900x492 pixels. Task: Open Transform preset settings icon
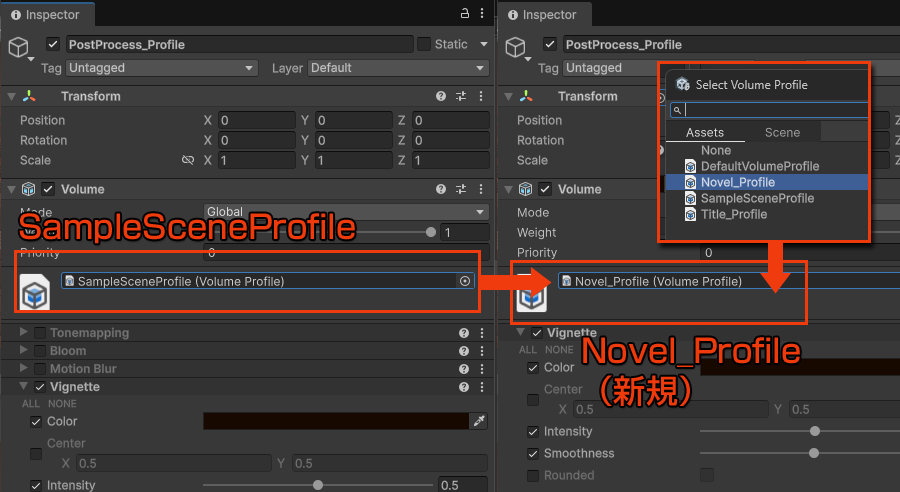(461, 97)
